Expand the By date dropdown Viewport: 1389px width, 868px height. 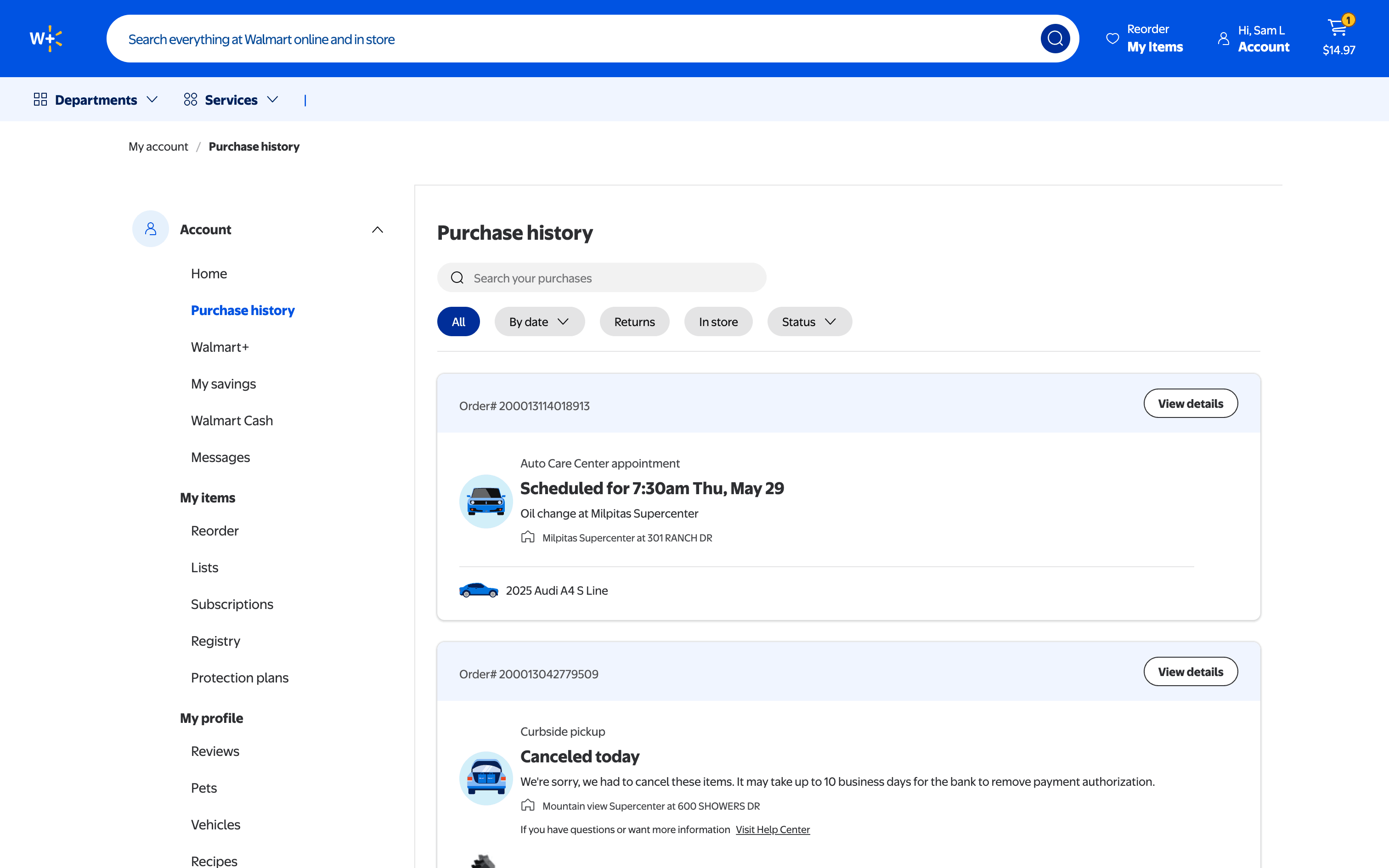[x=539, y=321]
